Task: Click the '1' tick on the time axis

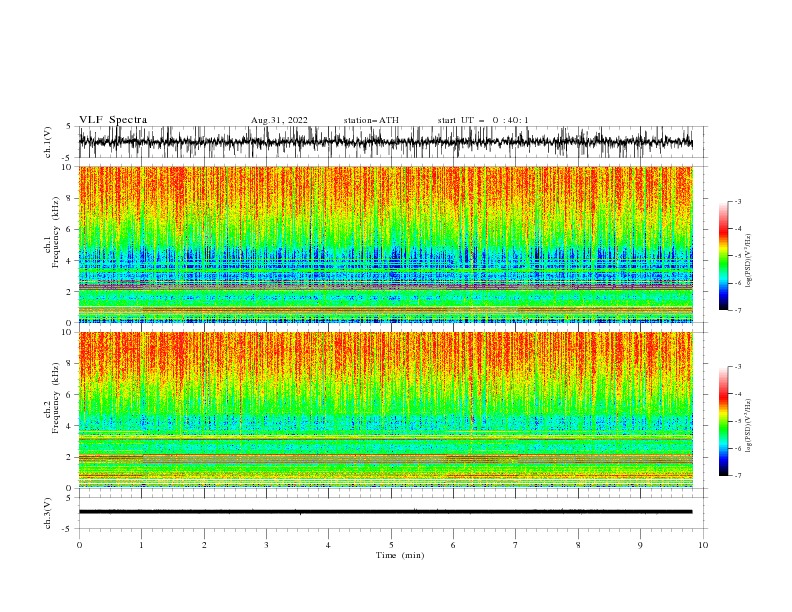Action: (141, 545)
